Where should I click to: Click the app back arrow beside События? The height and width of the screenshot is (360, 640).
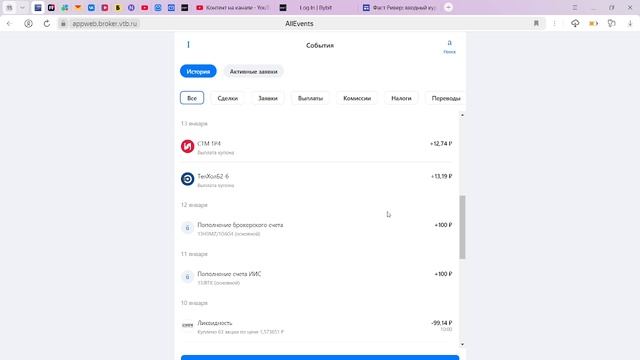click(188, 44)
